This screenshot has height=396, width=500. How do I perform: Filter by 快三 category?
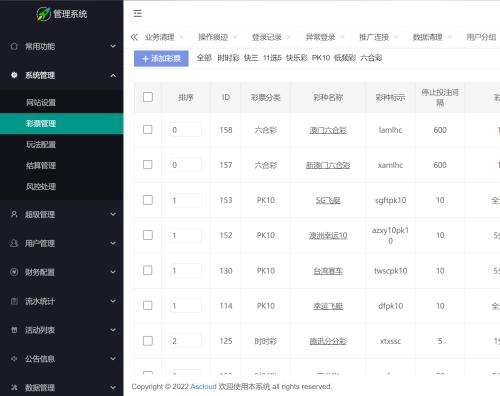click(x=251, y=58)
